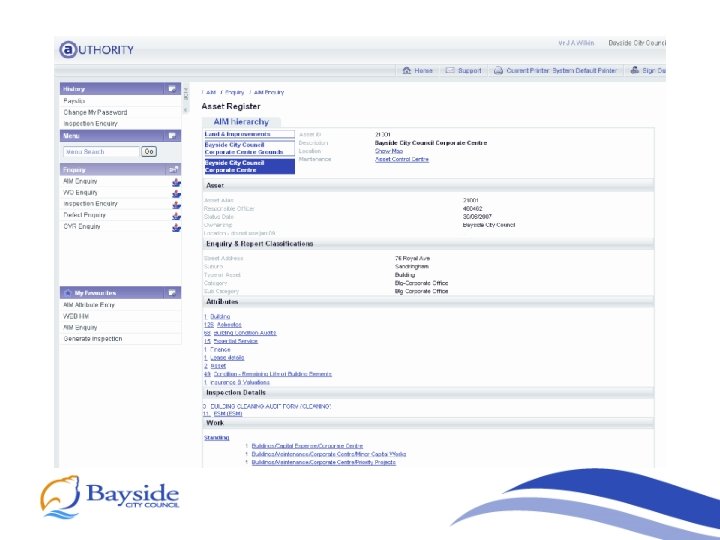Click favourite icon beside Defect Enquiry
The width and height of the screenshot is (720, 540).
click(176, 216)
